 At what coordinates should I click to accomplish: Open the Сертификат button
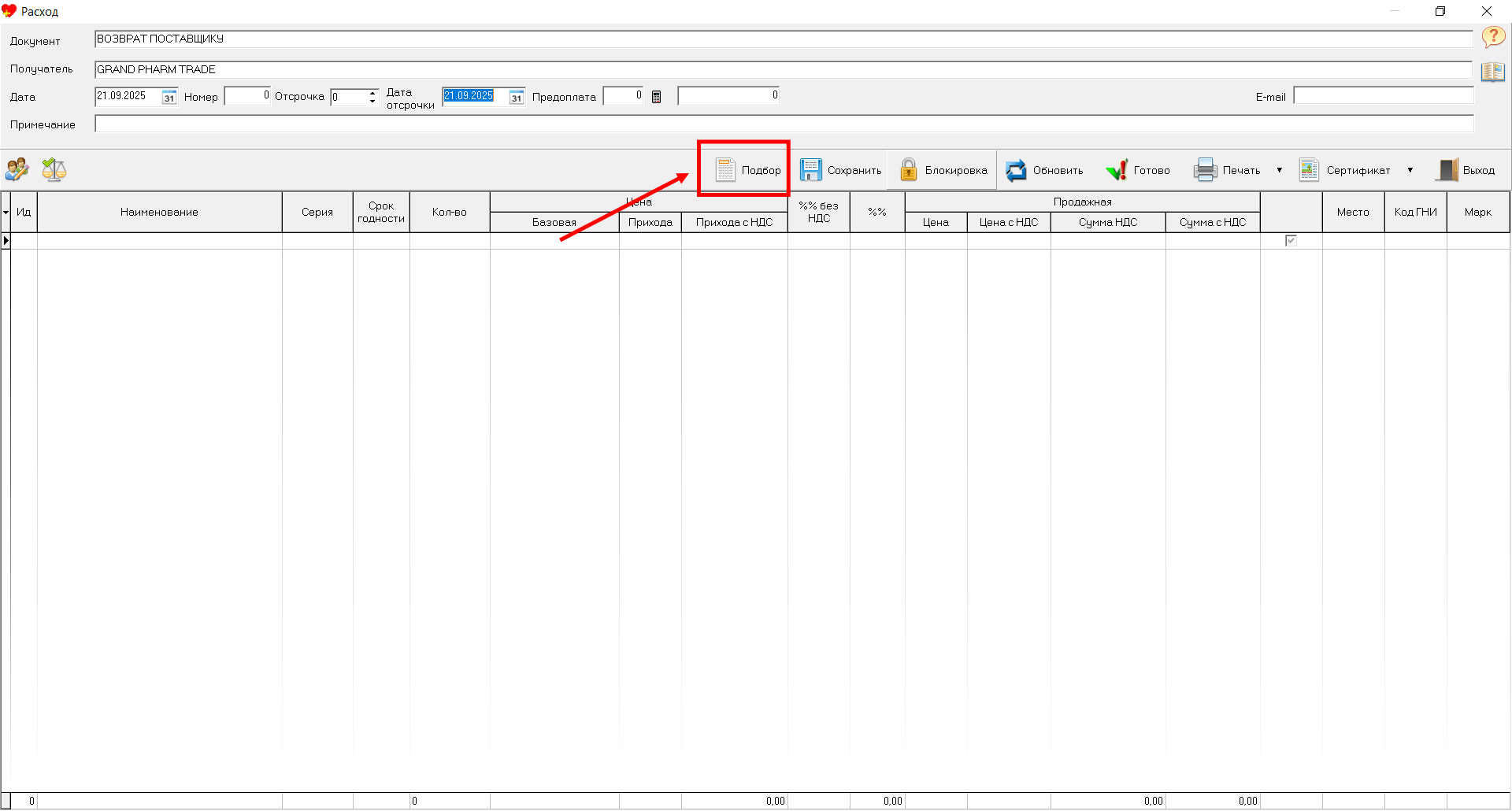(x=1344, y=170)
